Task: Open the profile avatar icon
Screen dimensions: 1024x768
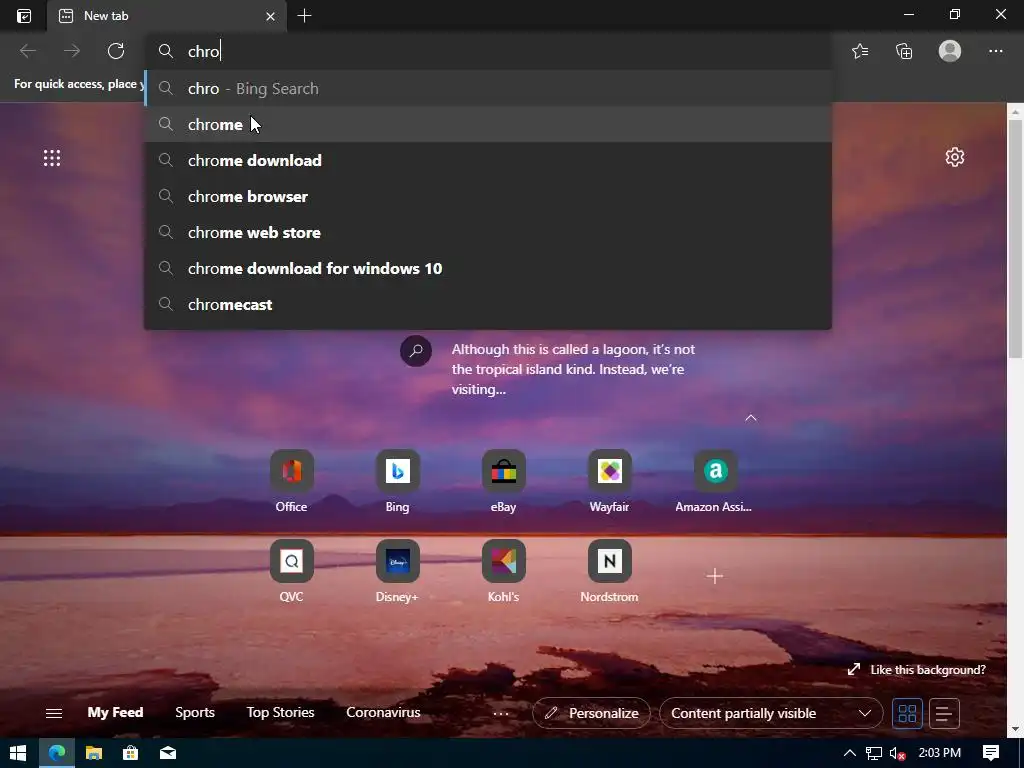Action: (950, 51)
